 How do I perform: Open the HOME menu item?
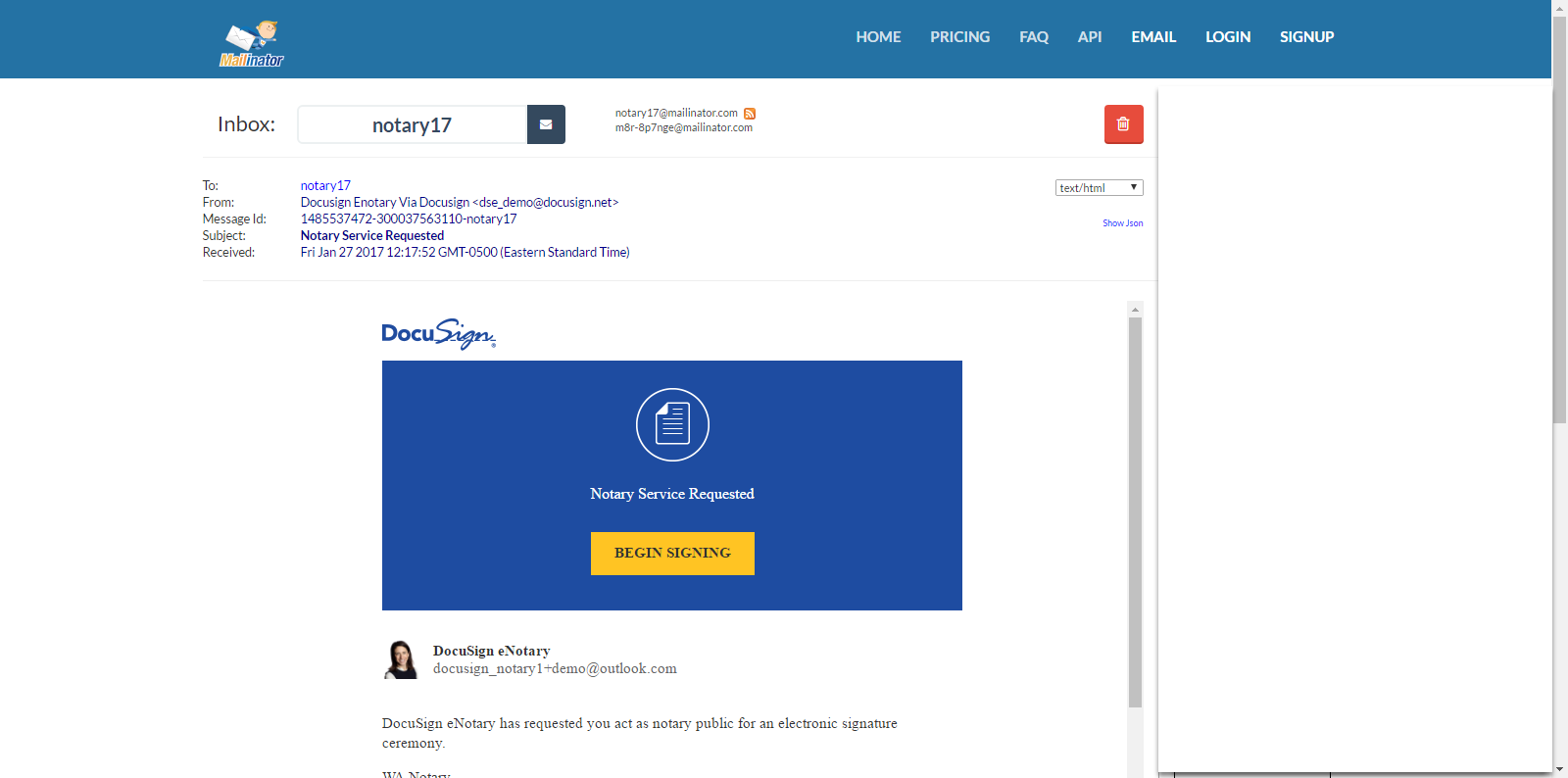[878, 37]
